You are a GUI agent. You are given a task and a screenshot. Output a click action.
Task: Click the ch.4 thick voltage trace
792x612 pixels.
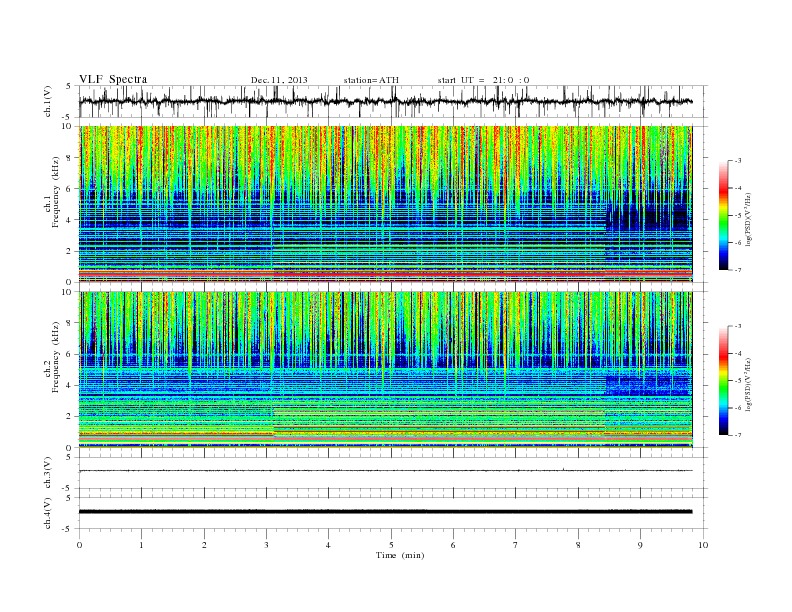[x=385, y=512]
